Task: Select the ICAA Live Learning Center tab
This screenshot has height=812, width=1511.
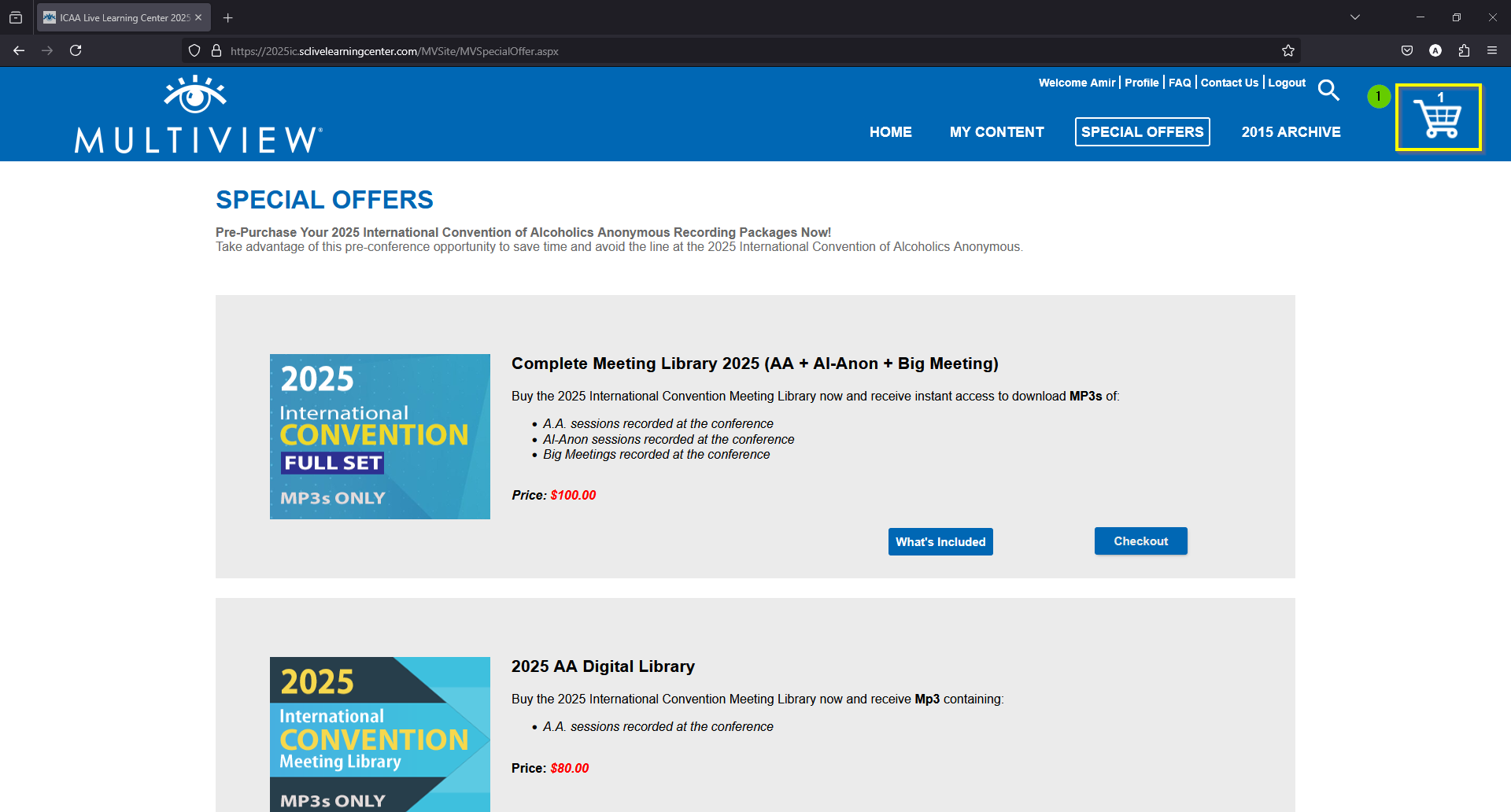Action: pos(124,17)
